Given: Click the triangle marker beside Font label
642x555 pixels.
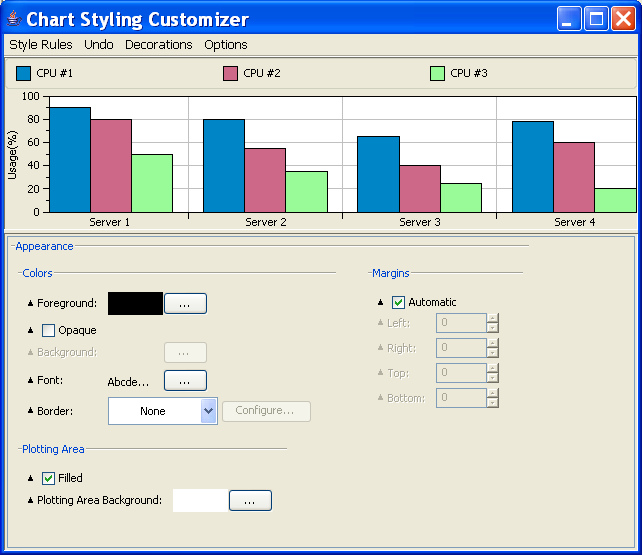Looking at the screenshot, I should click(30, 381).
